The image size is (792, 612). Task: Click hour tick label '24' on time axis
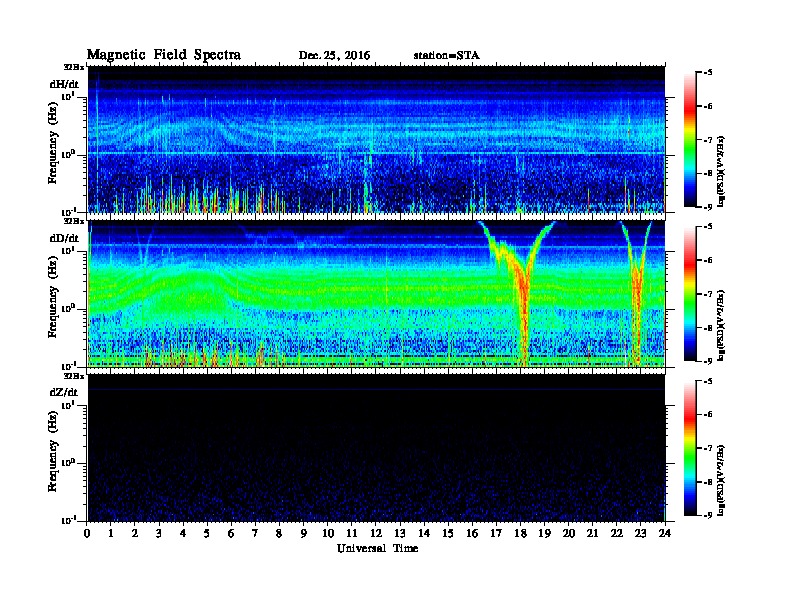(x=665, y=534)
